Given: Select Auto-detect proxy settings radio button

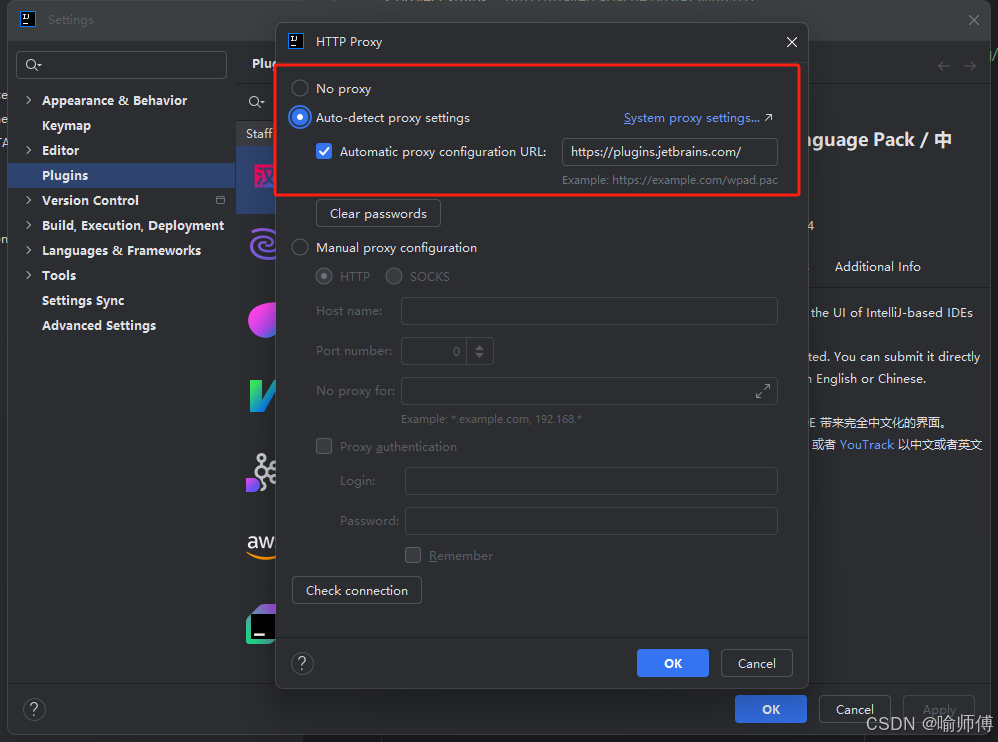Looking at the screenshot, I should pos(300,118).
